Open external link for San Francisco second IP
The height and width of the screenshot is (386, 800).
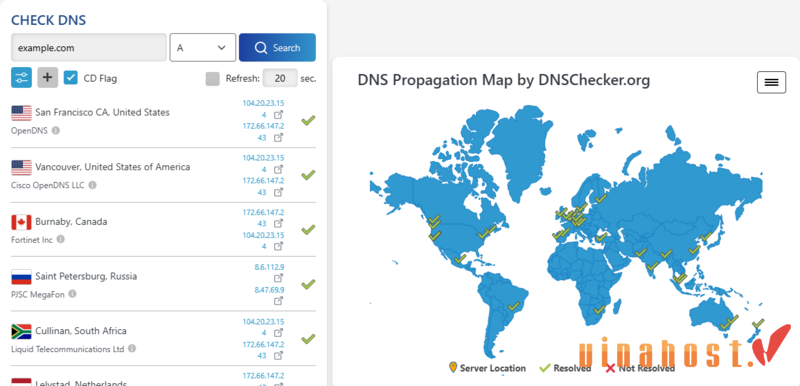pyautogui.click(x=278, y=137)
